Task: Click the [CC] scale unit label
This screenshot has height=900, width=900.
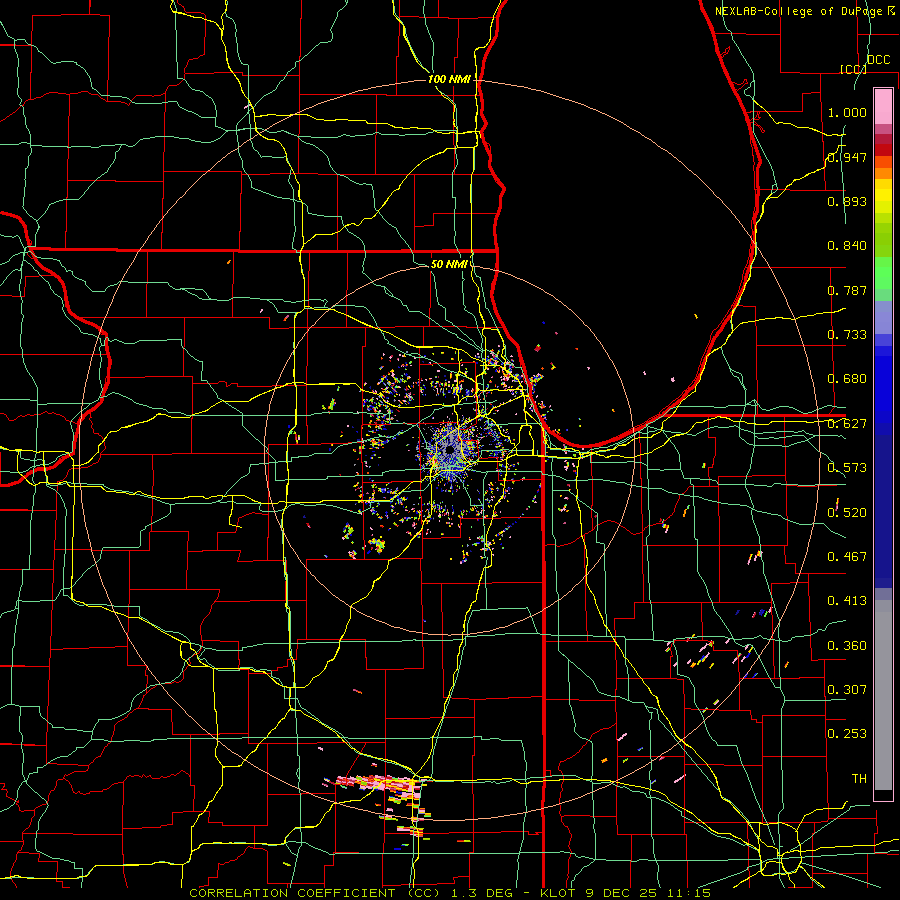Action: pos(853,69)
